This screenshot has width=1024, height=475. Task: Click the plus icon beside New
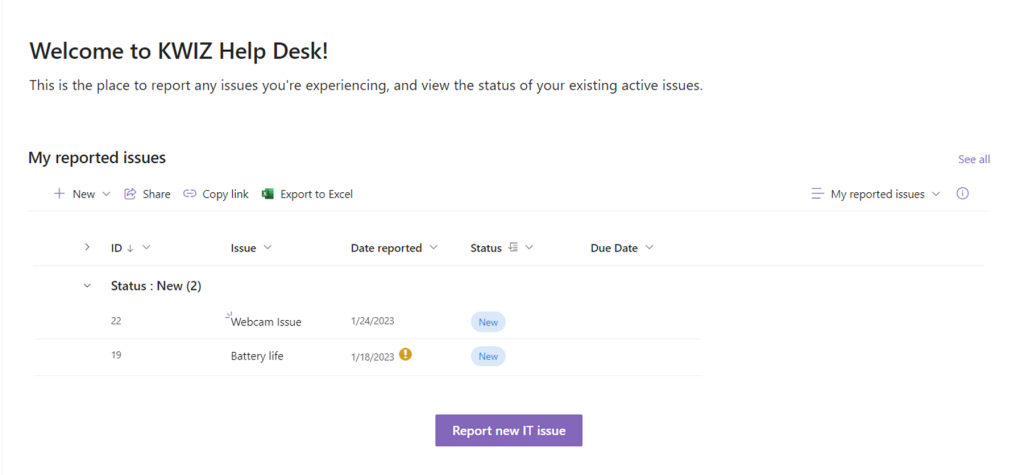[59, 194]
